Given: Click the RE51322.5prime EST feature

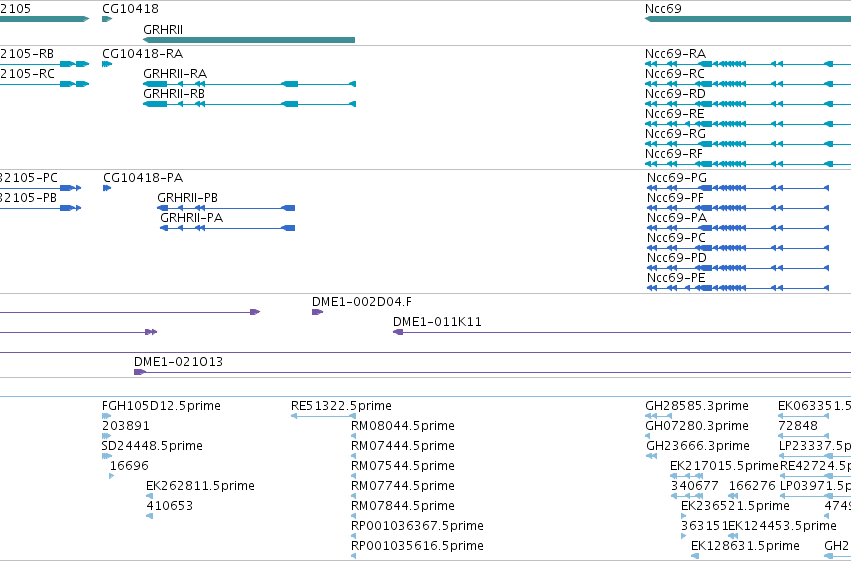Looking at the screenshot, I should click(323, 416).
